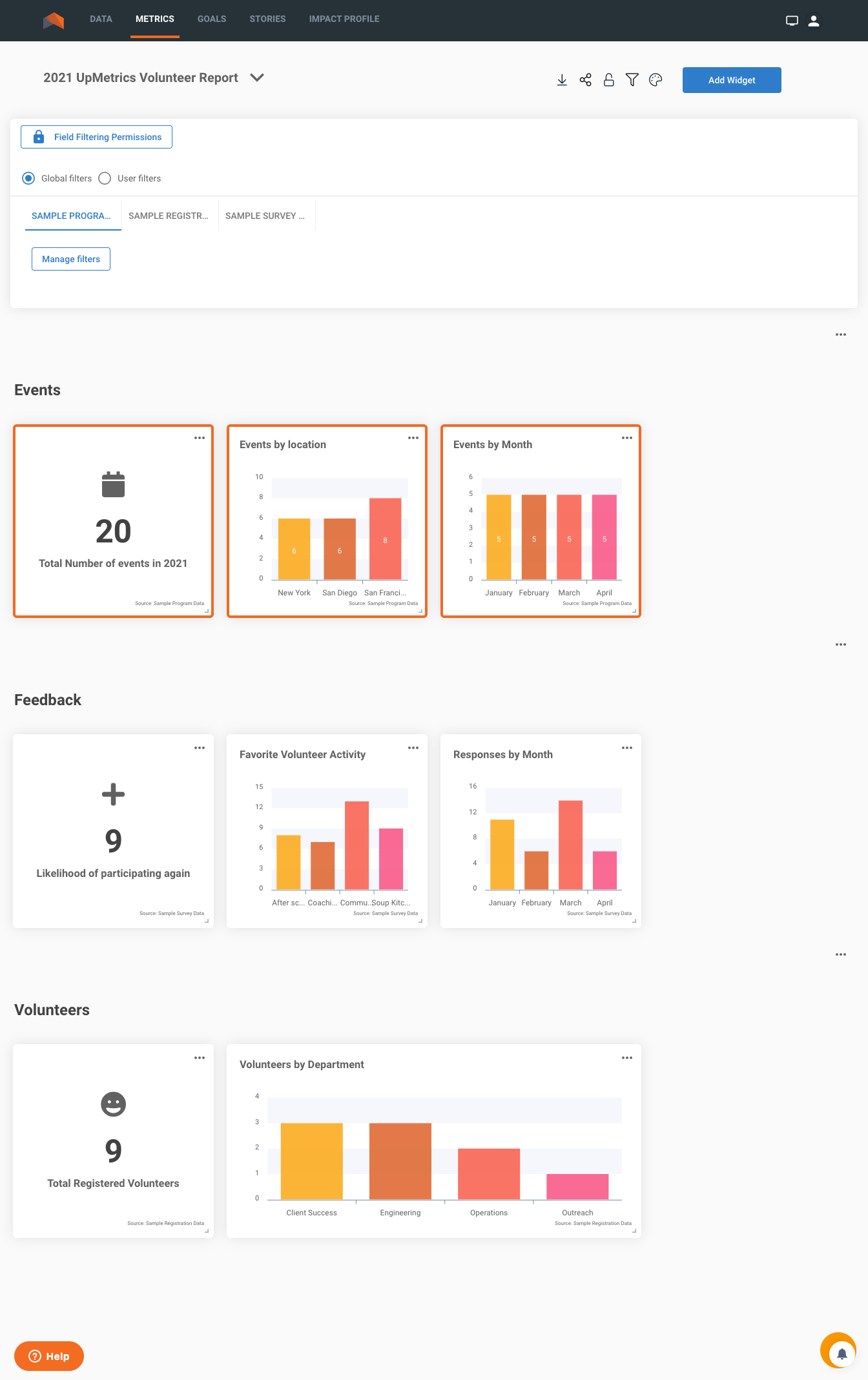Open the theme palette icon
This screenshot has width=868, height=1380.
click(656, 80)
